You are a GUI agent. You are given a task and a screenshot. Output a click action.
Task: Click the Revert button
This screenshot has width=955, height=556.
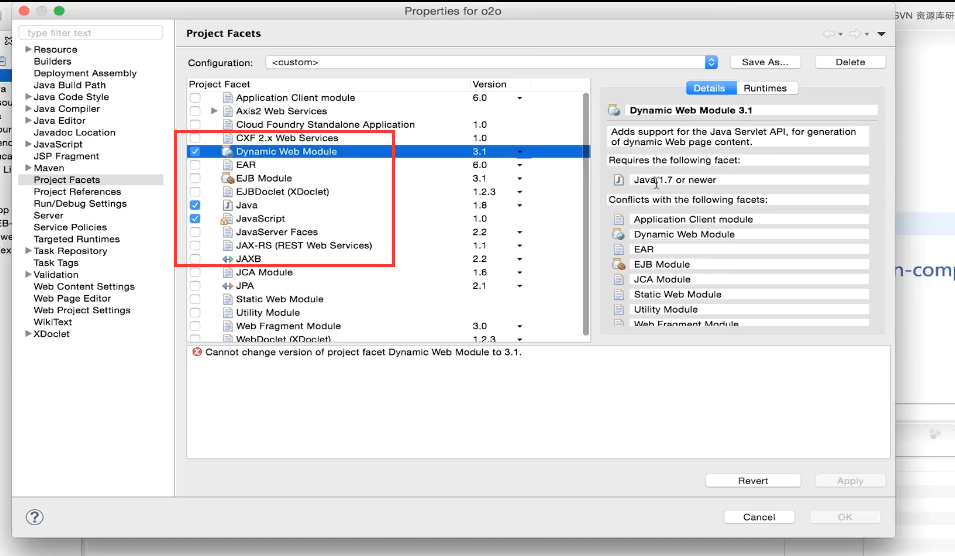(753, 480)
